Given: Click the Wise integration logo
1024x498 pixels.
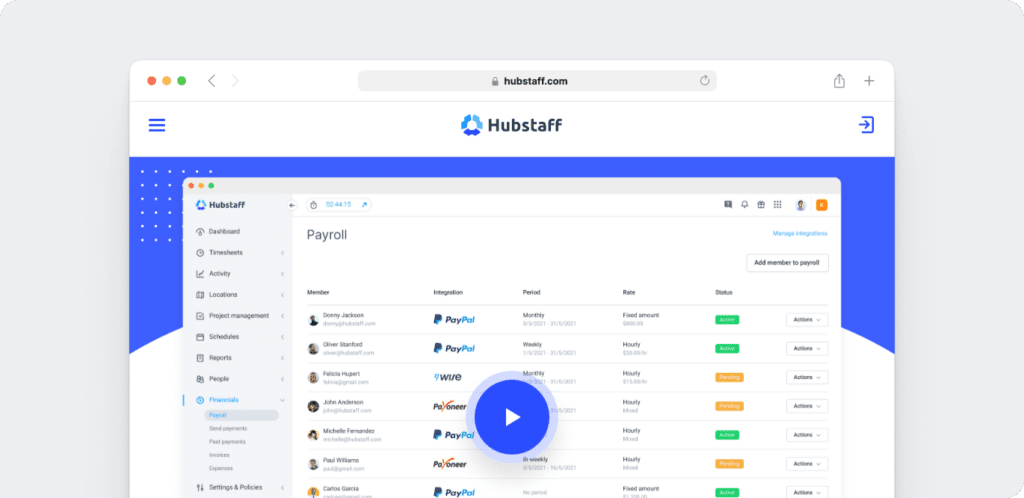Looking at the screenshot, I should tap(447, 377).
